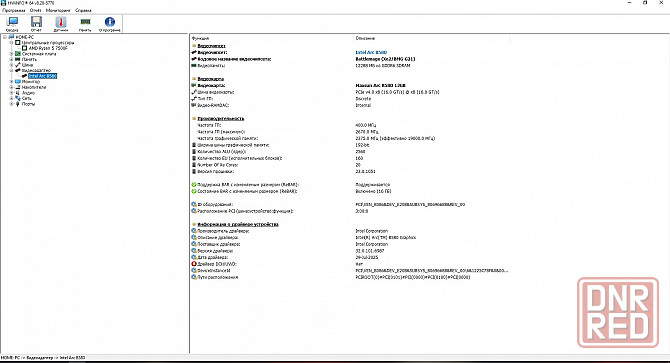Viewport: 670px width, 363px height.
Task: Click the Отчет floppy disk icon
Action: click(x=36, y=22)
